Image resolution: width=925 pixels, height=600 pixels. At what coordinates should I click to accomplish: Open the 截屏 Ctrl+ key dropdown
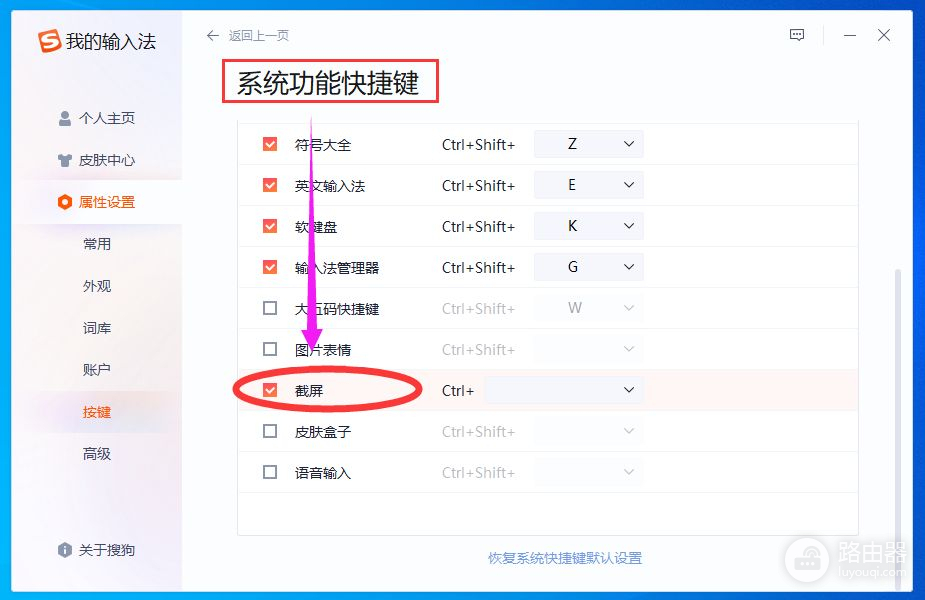click(x=563, y=390)
